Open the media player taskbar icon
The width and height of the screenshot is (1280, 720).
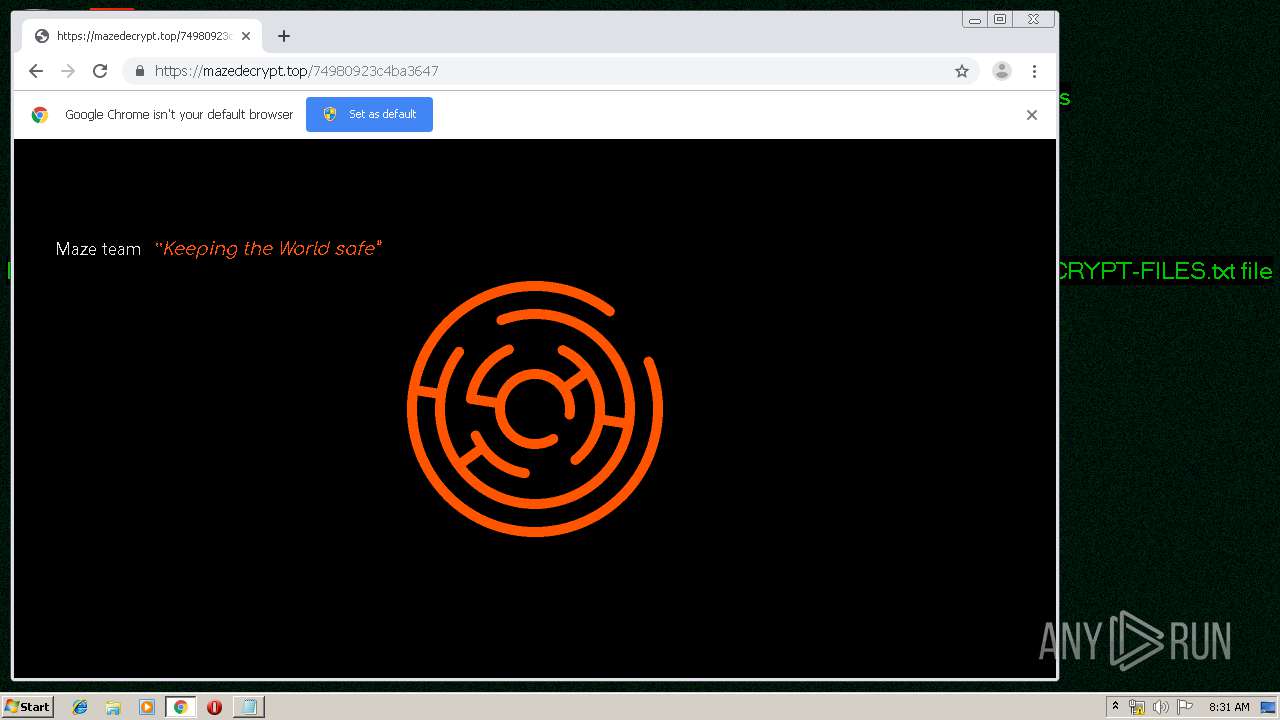pyautogui.click(x=147, y=707)
